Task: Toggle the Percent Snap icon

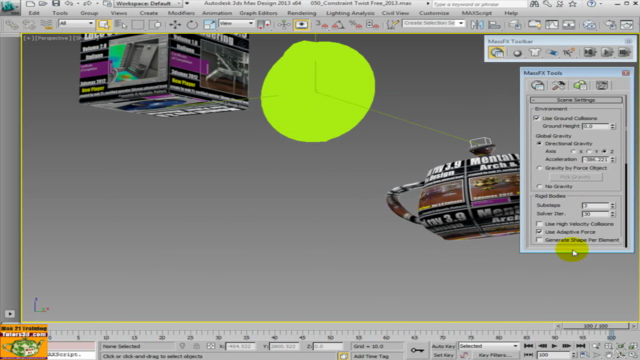Action: (355, 25)
